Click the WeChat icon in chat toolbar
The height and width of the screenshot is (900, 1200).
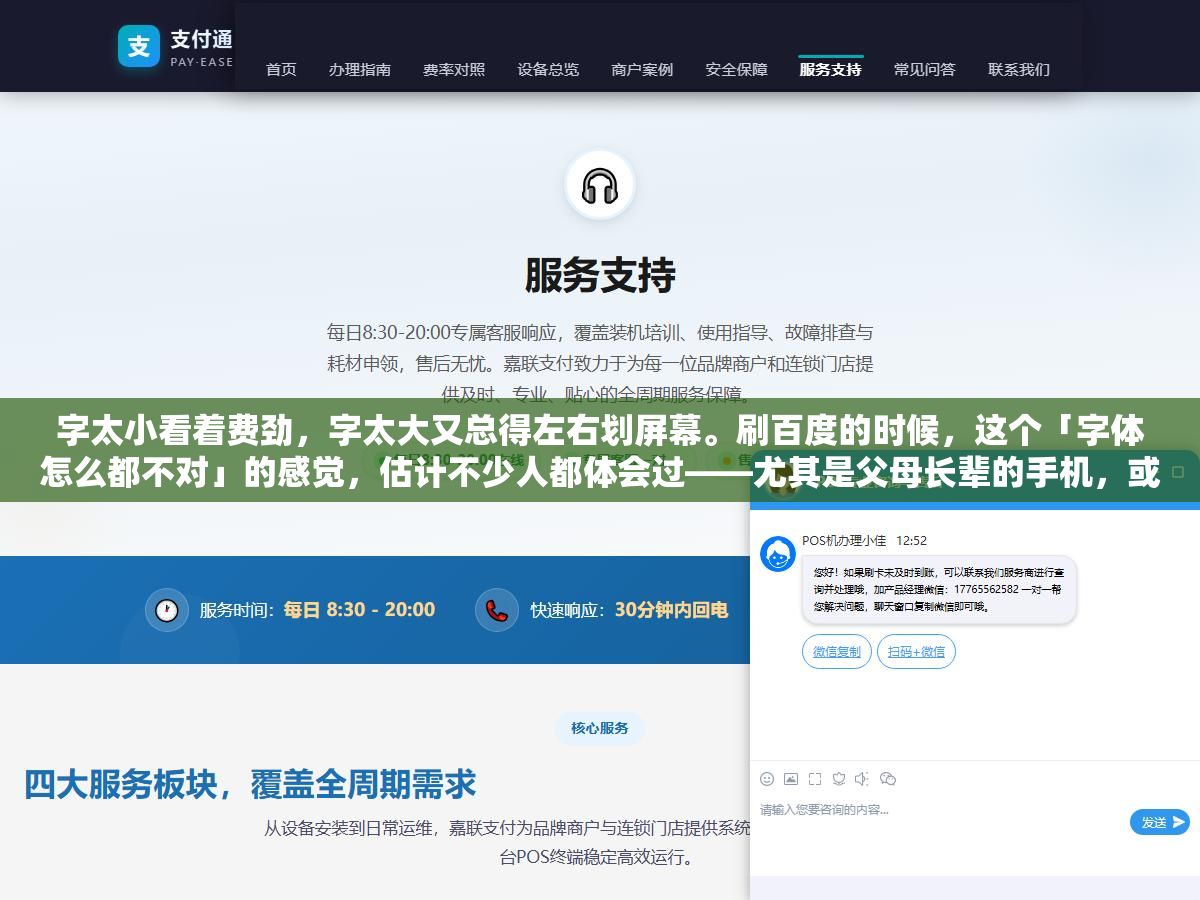click(887, 779)
